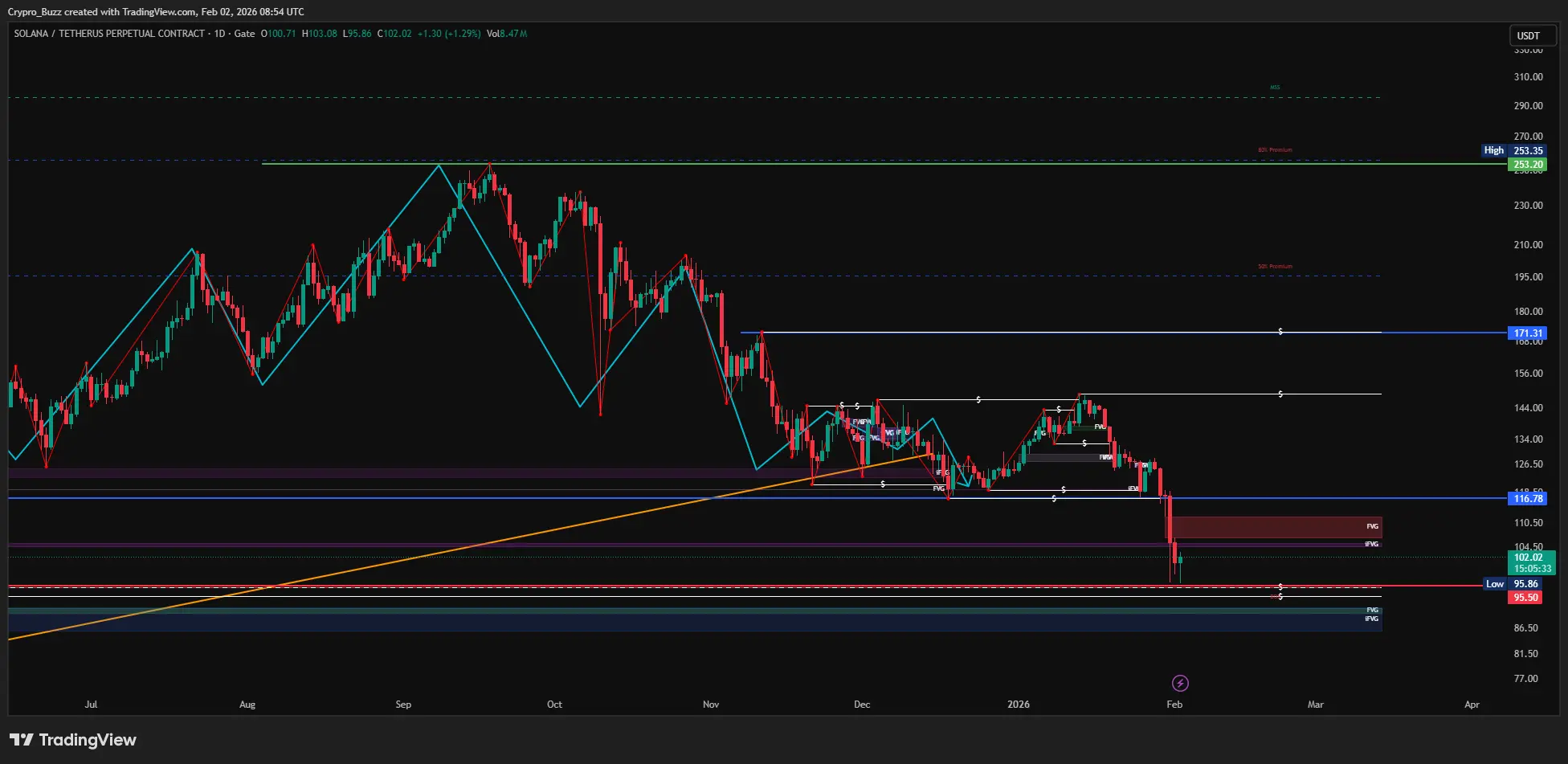Click 230.00 on the price axis
The width and height of the screenshot is (1568, 764).
click(x=1528, y=206)
